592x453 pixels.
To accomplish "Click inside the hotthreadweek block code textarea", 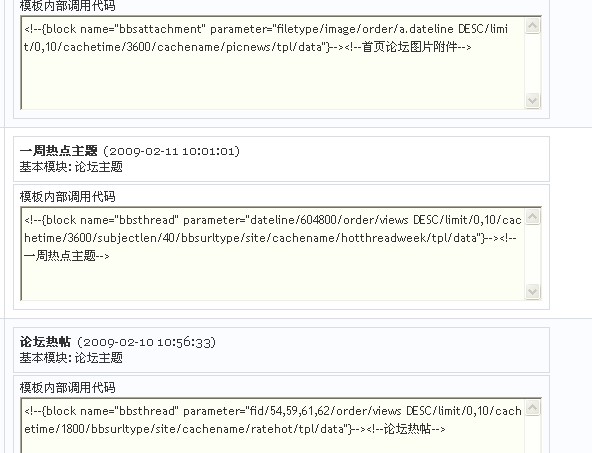I will tap(273, 254).
